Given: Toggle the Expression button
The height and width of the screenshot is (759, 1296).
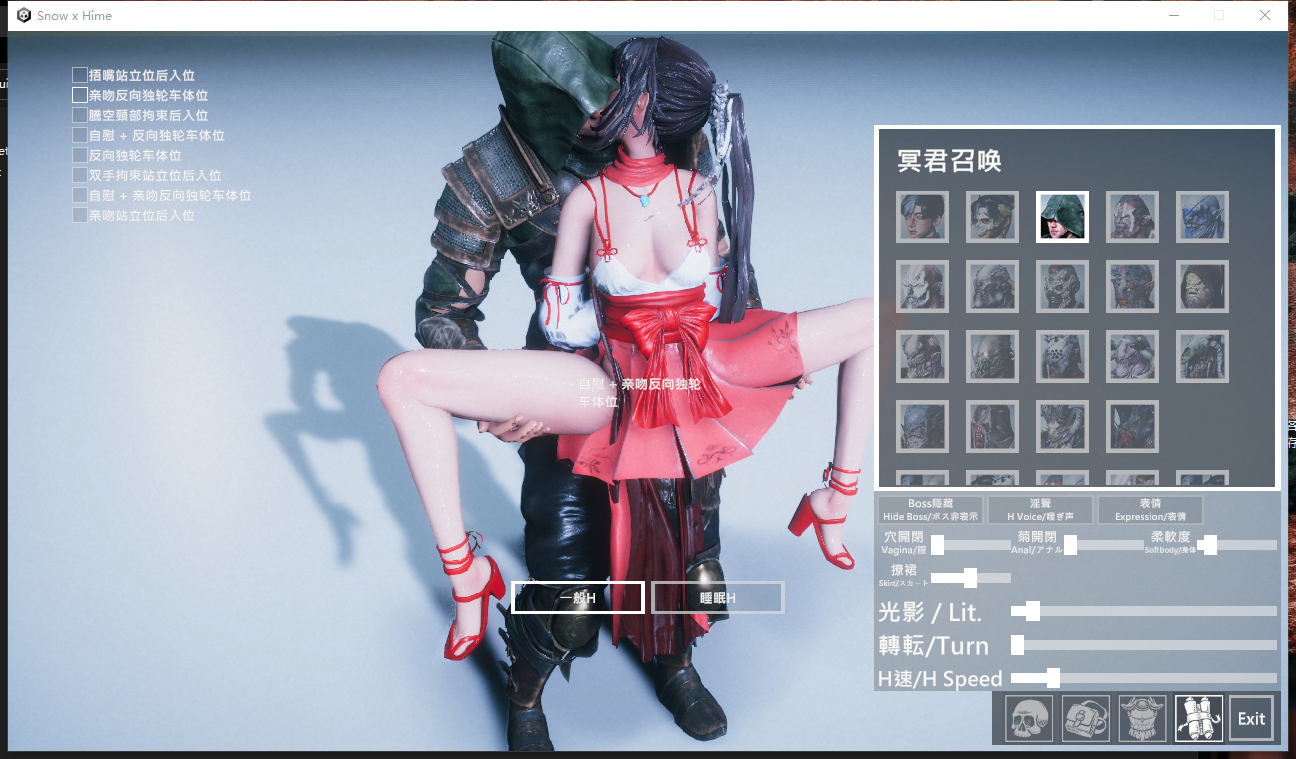Looking at the screenshot, I should 1150,510.
